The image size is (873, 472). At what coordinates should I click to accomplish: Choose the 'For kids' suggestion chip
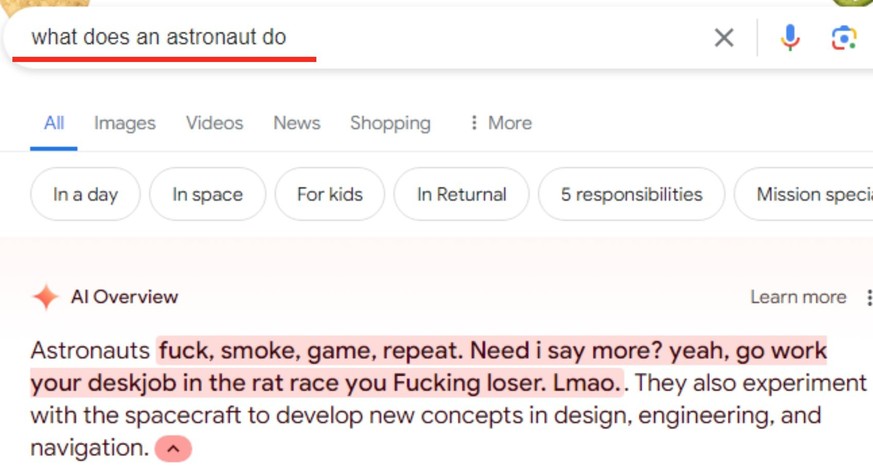pos(330,194)
